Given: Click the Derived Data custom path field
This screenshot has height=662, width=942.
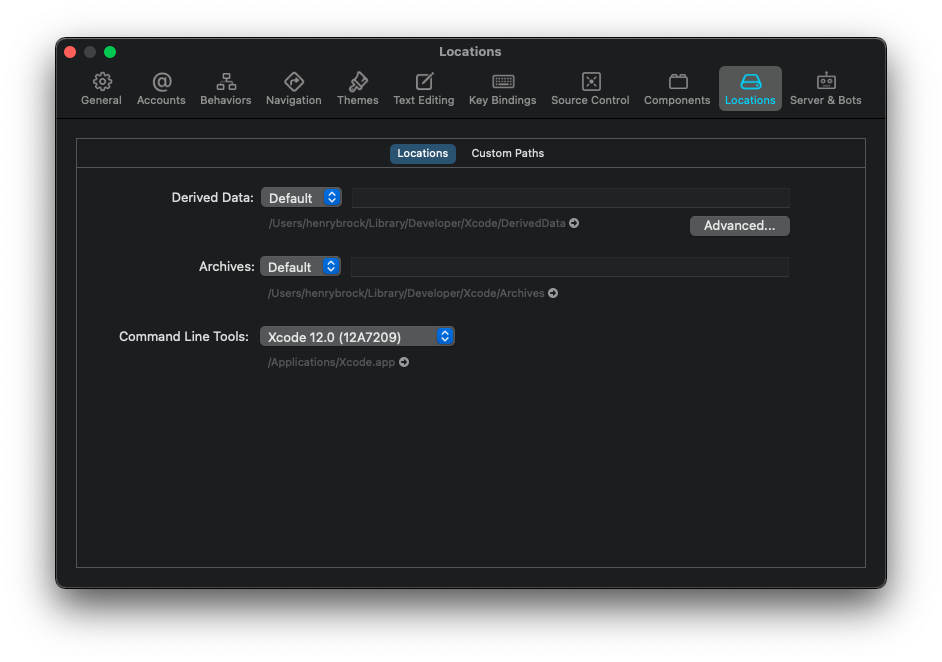Looking at the screenshot, I should pyautogui.click(x=570, y=197).
